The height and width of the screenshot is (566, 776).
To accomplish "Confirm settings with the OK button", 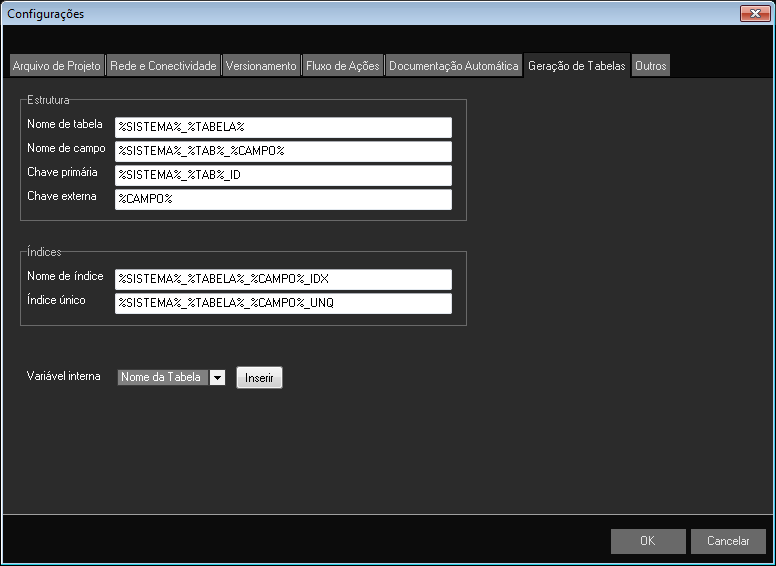I will coord(648,541).
